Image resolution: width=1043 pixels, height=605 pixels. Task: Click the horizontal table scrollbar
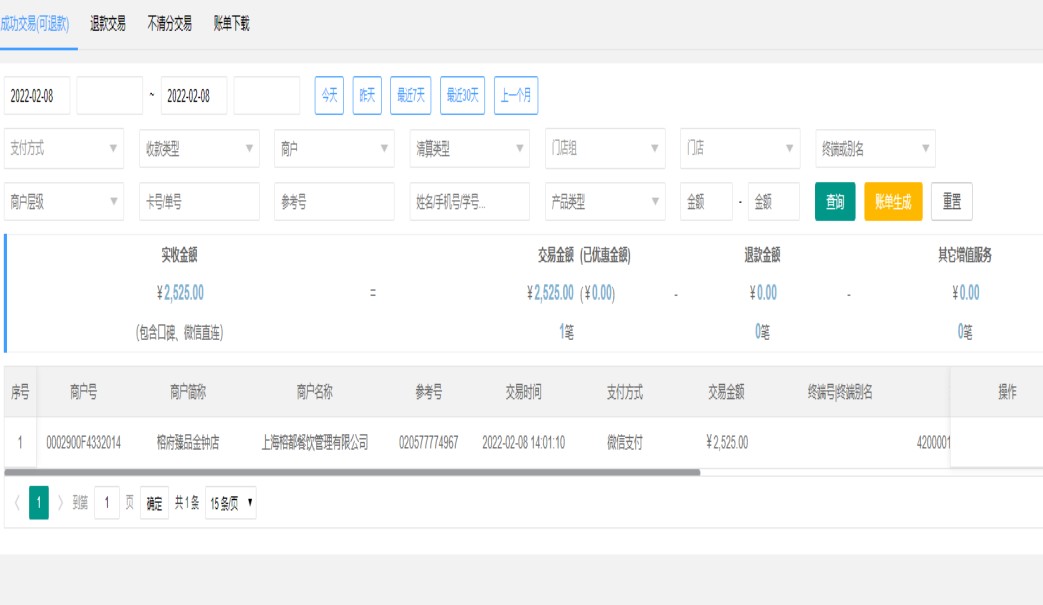pyautogui.click(x=352, y=472)
